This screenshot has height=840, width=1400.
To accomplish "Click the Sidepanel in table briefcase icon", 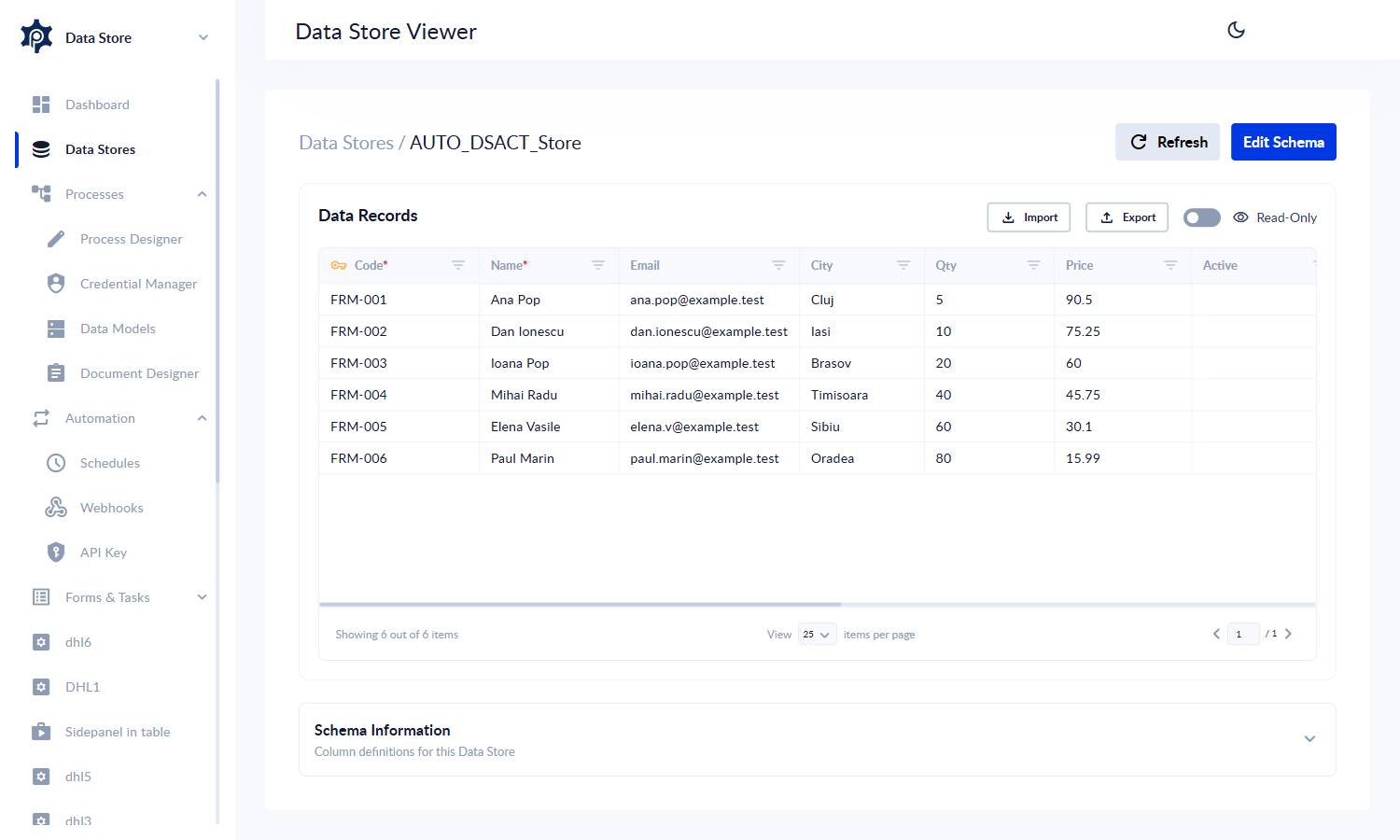I will pyautogui.click(x=41, y=732).
